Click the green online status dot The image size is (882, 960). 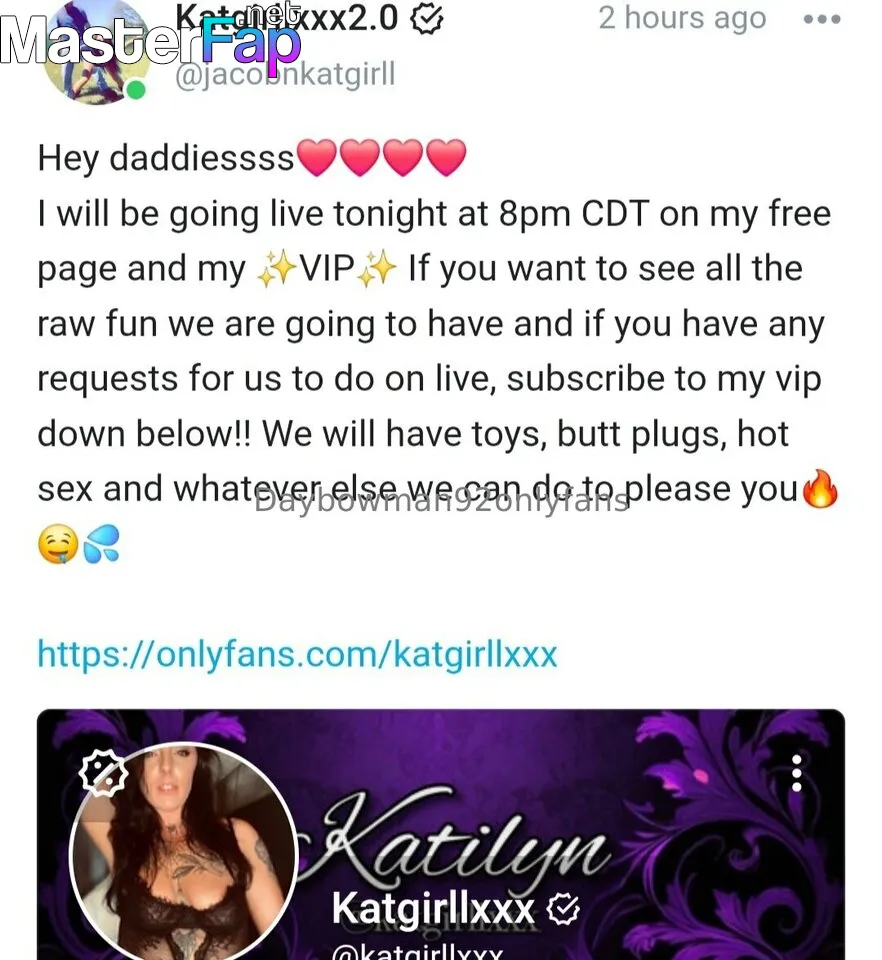click(x=136, y=91)
